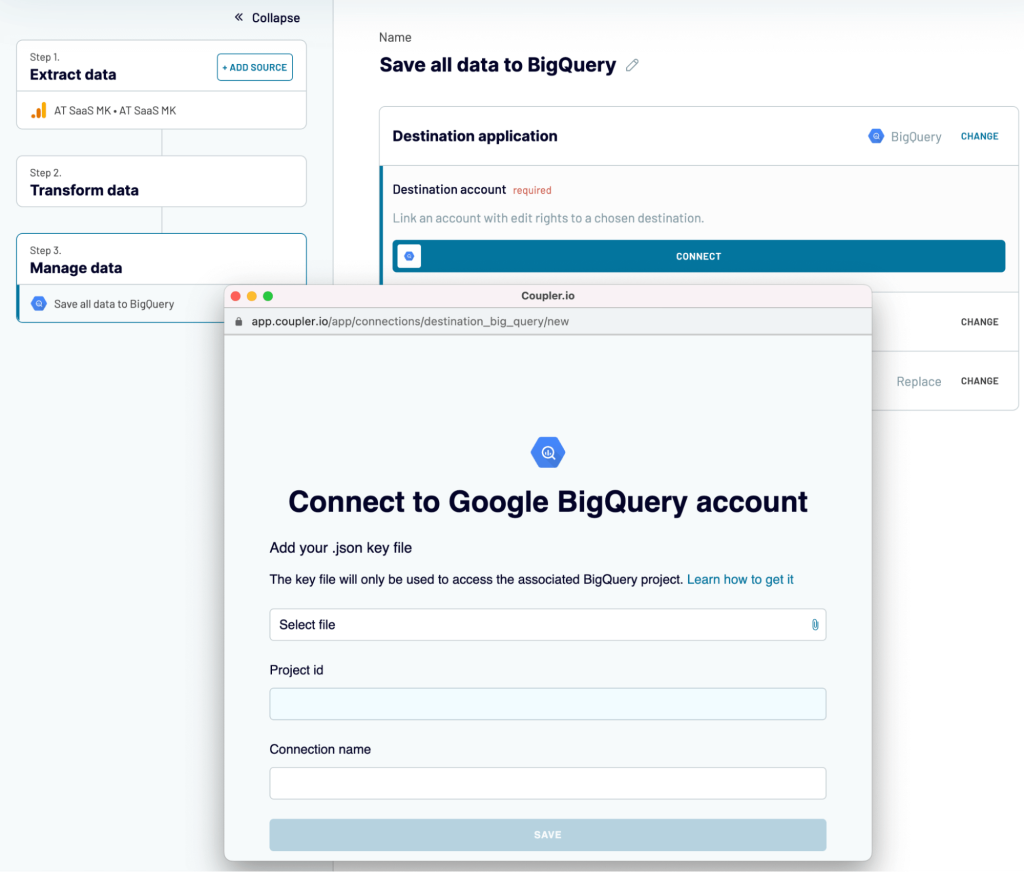
Task: Click the double-chevron Collapse icon
Action: pyautogui.click(x=239, y=18)
